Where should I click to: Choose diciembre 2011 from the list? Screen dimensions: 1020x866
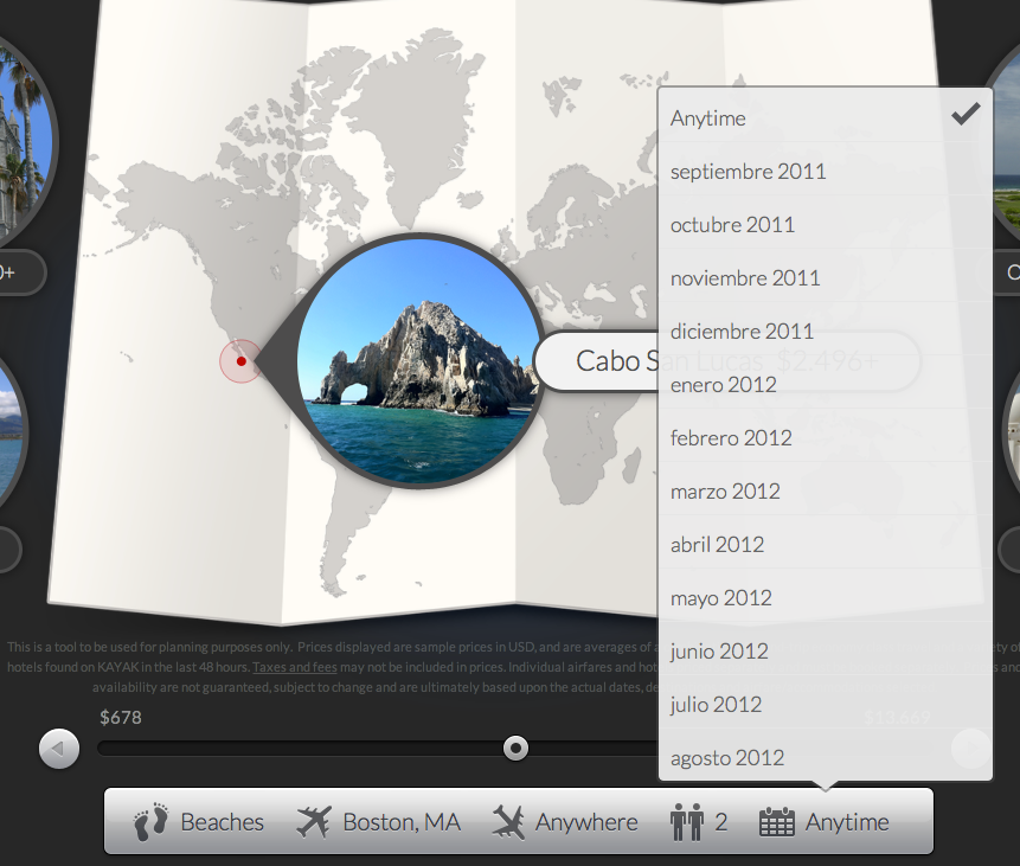tap(825, 331)
